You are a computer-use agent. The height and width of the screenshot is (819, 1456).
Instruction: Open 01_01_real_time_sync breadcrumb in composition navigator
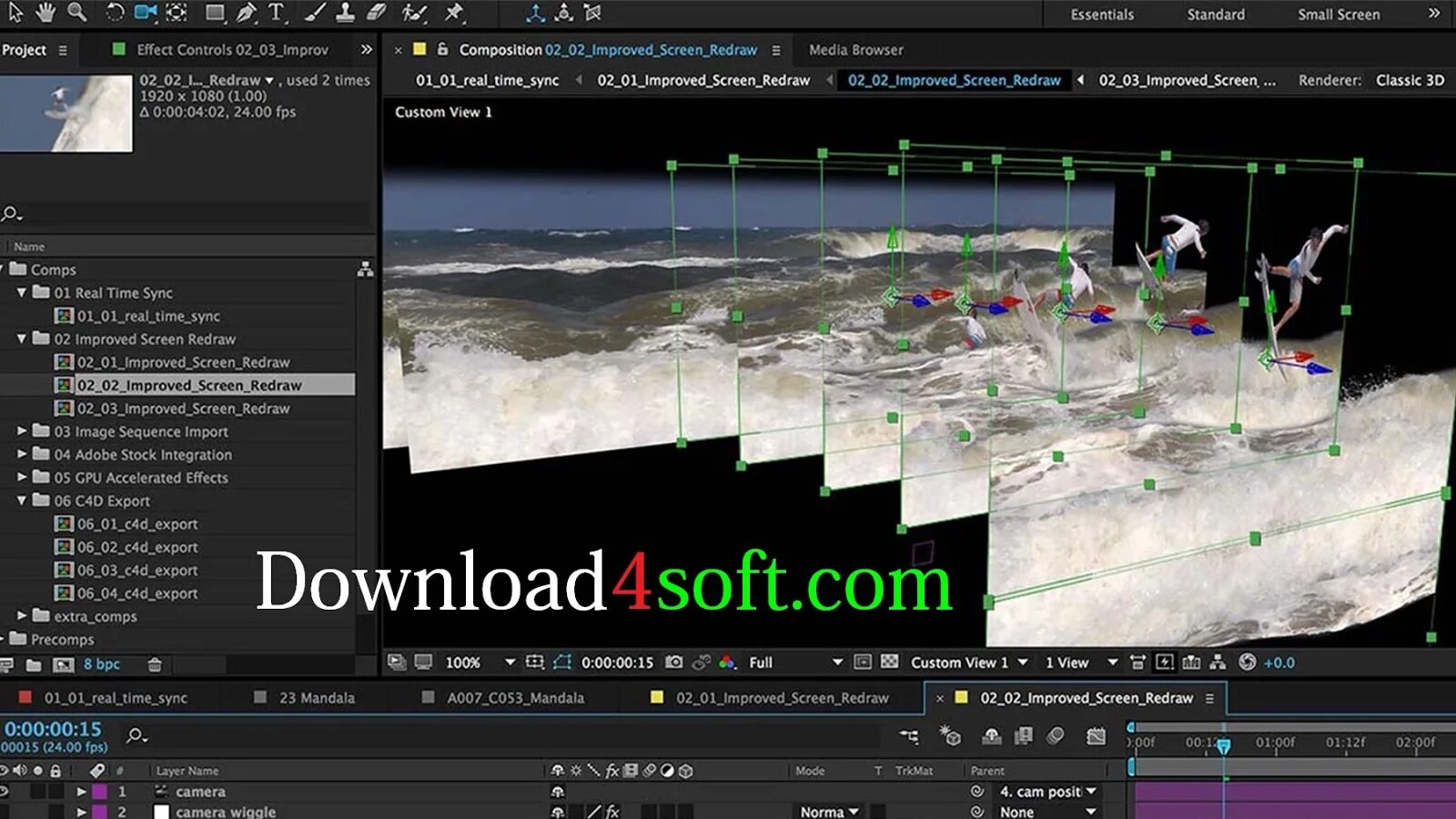(x=487, y=80)
